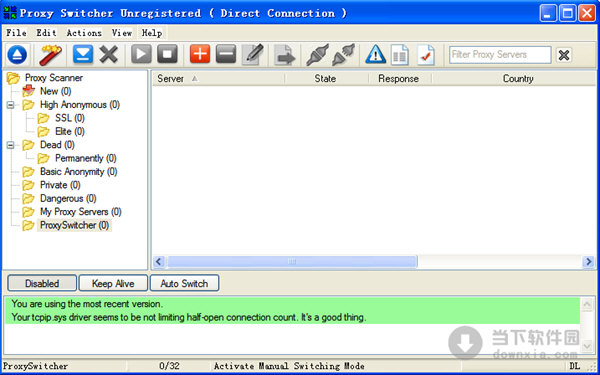Select the New (0) folder
600x375 pixels.
tap(55, 91)
